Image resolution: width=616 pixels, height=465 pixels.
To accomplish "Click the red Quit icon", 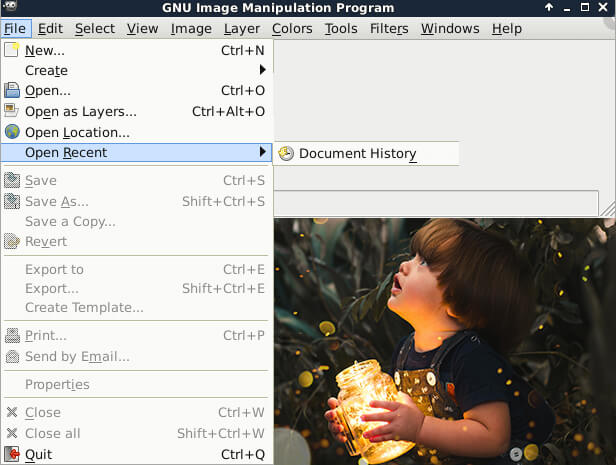I will point(12,454).
